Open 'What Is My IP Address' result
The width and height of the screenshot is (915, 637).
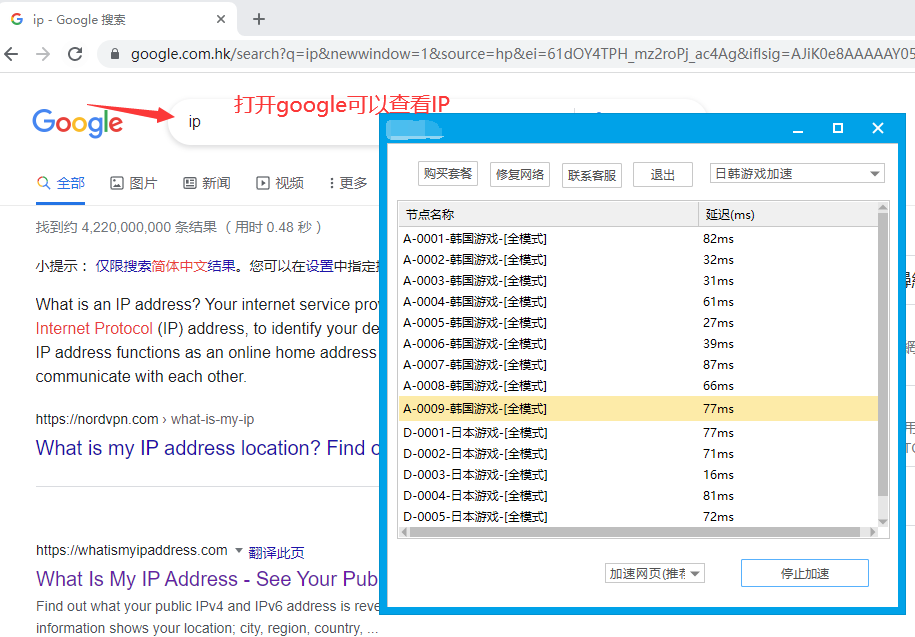[207, 579]
